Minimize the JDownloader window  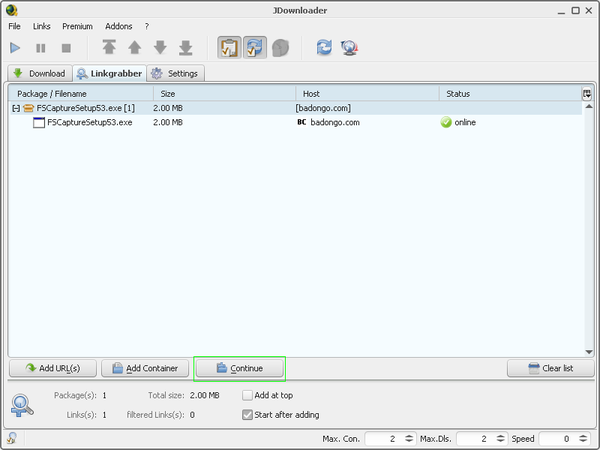561,11
